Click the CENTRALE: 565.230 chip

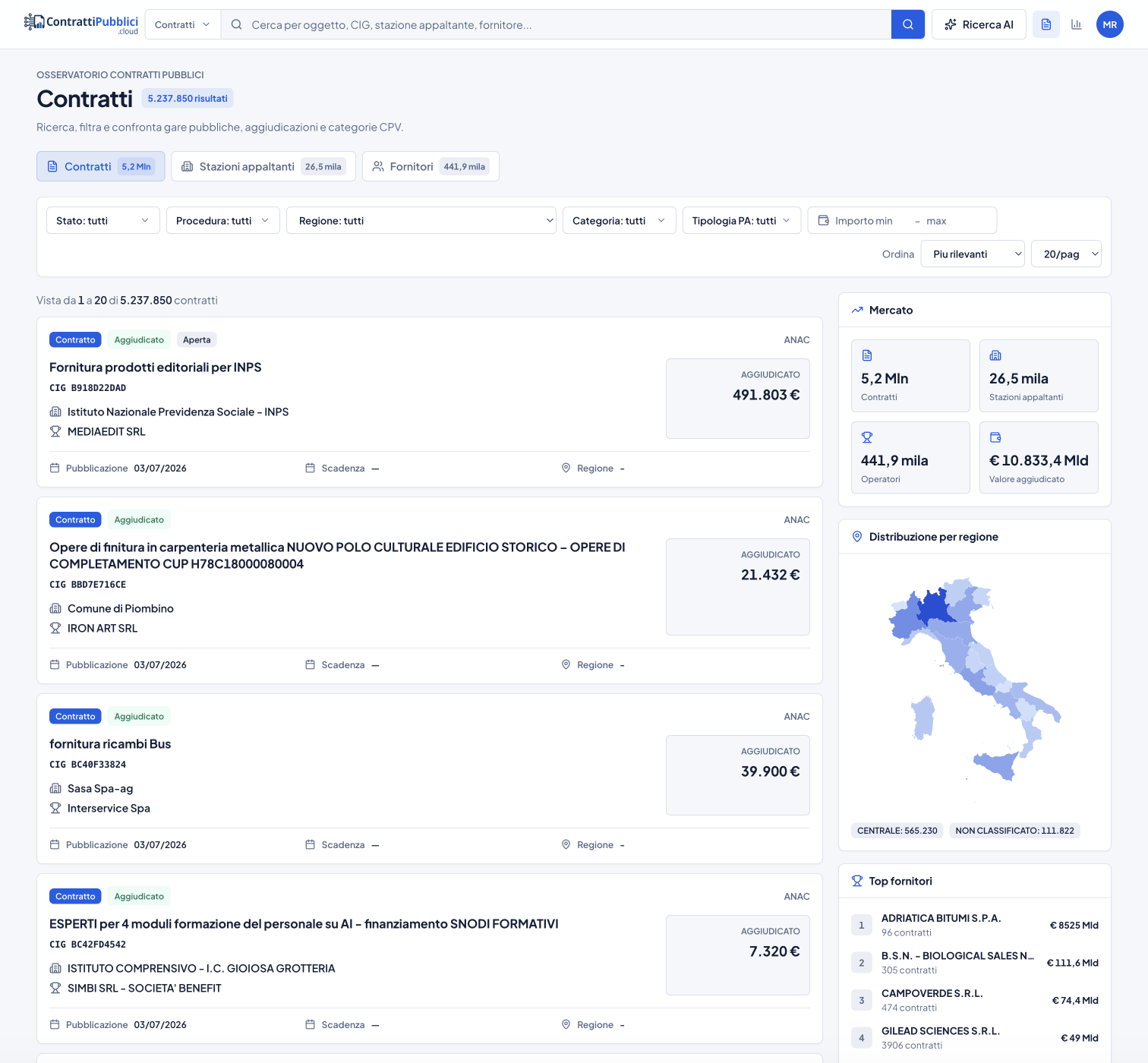[x=897, y=830]
